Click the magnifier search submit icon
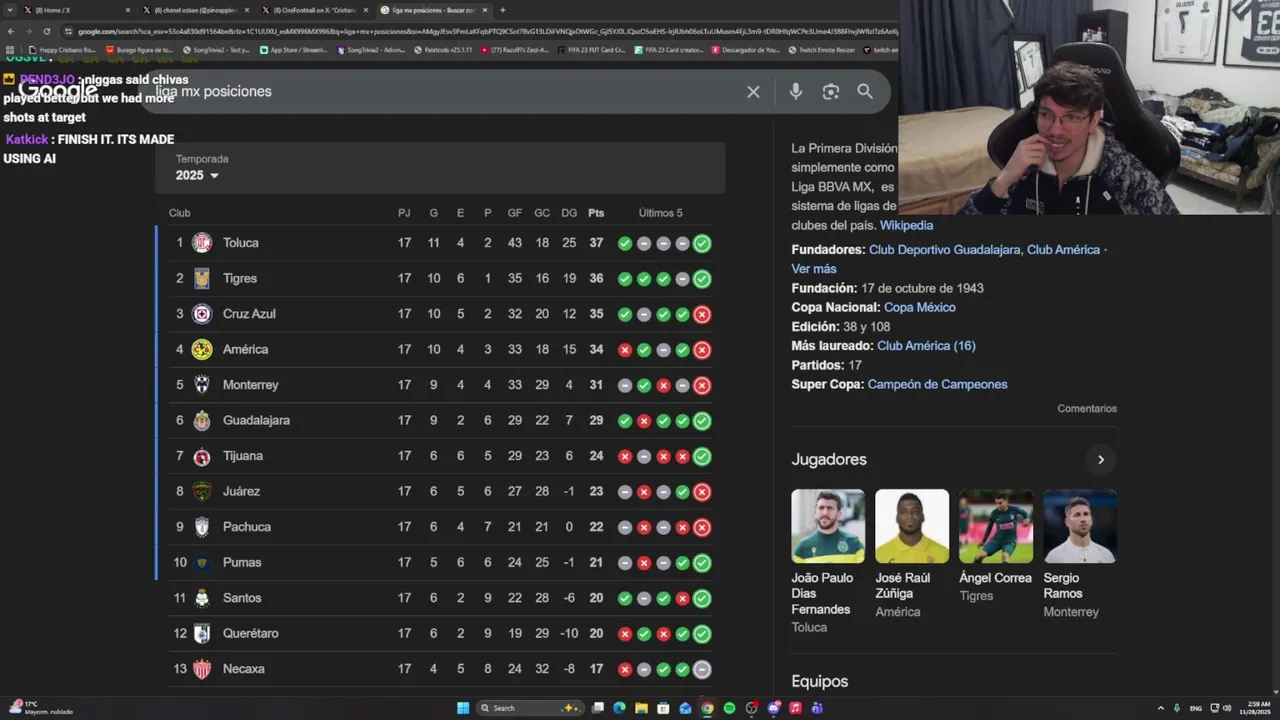Viewport: 1280px width, 720px height. pyautogui.click(x=865, y=92)
